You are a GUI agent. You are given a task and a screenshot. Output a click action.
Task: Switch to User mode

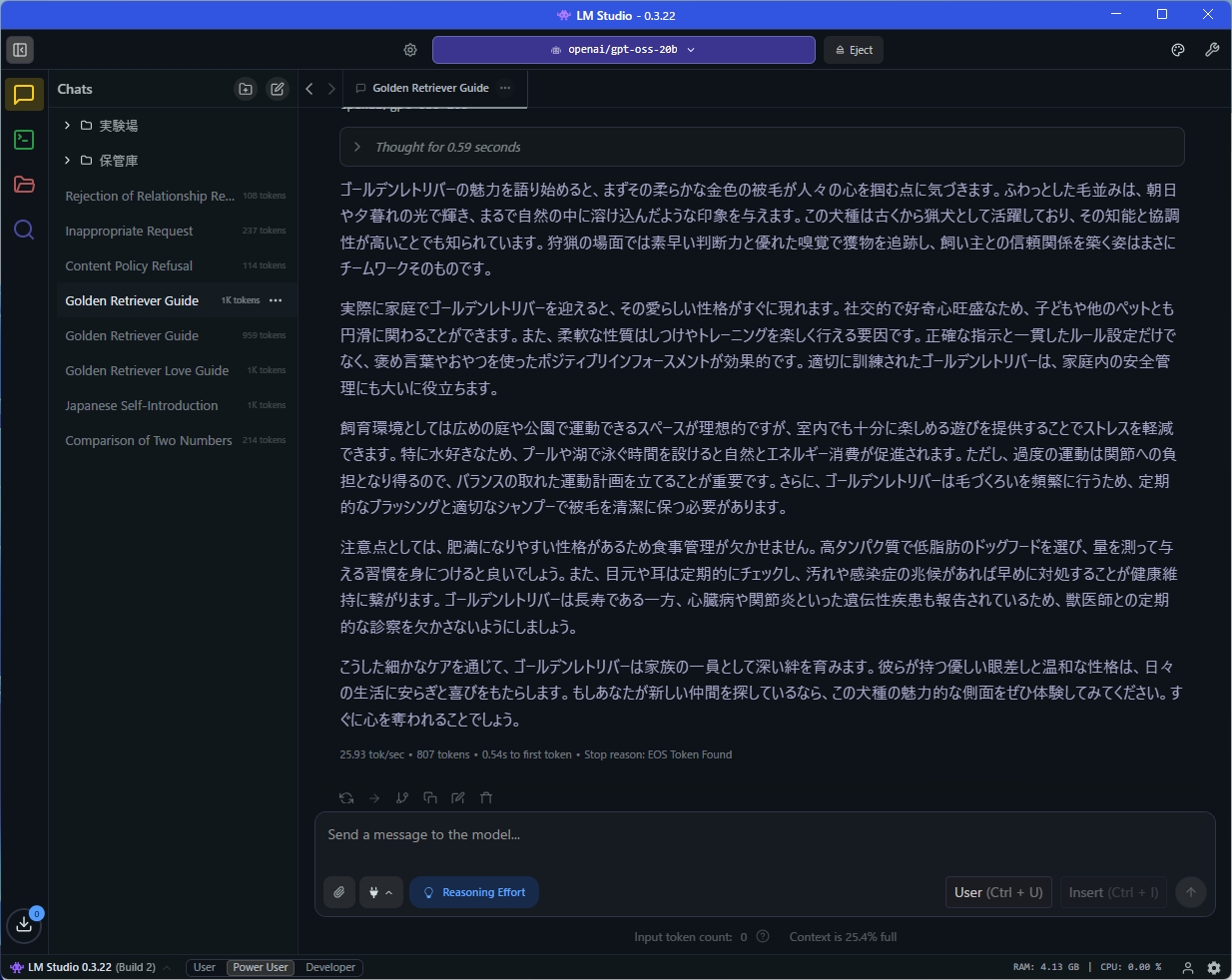pyautogui.click(x=205, y=967)
